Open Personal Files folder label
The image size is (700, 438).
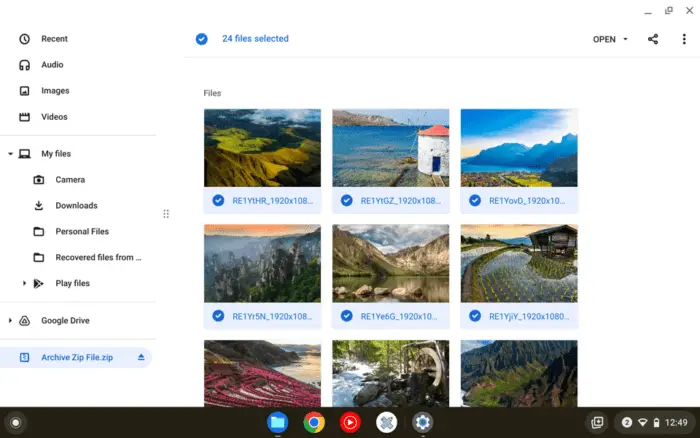click(82, 231)
